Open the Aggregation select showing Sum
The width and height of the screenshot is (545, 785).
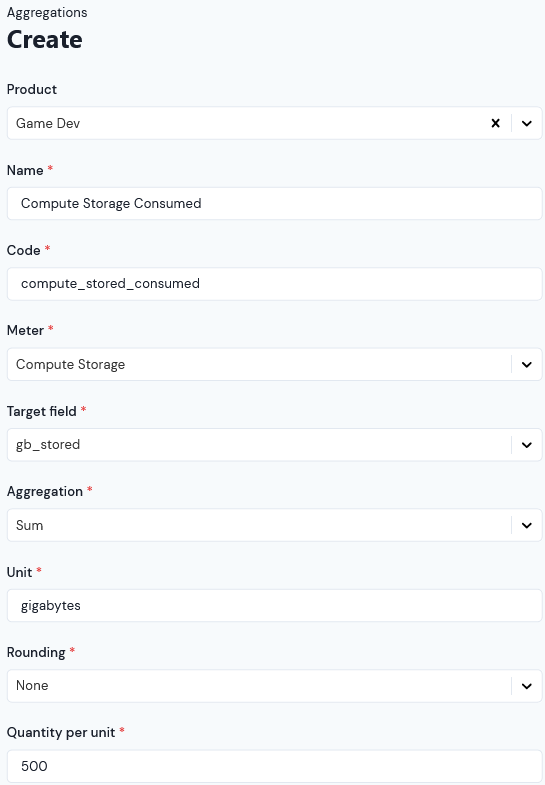click(274, 525)
